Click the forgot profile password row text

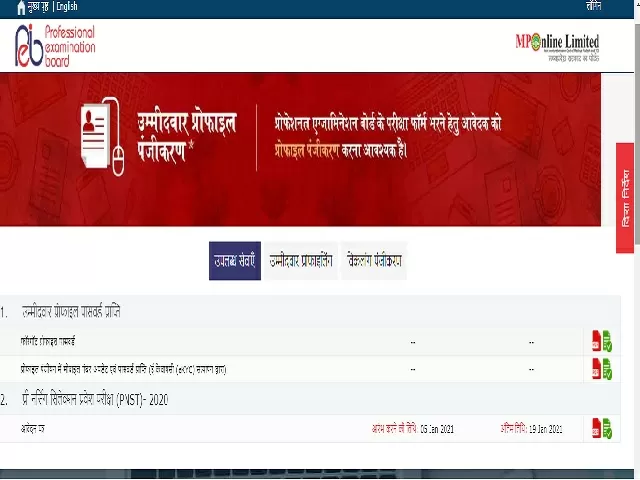[48, 341]
